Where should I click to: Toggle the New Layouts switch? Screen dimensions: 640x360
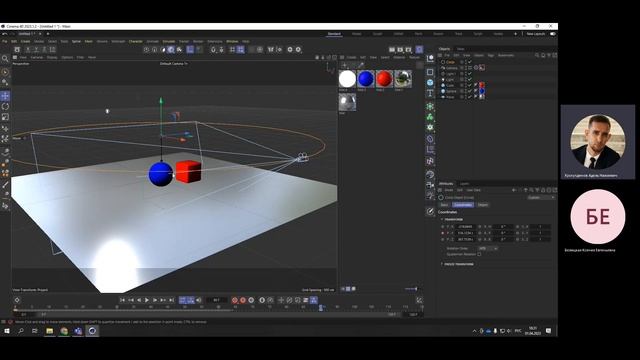tap(553, 34)
